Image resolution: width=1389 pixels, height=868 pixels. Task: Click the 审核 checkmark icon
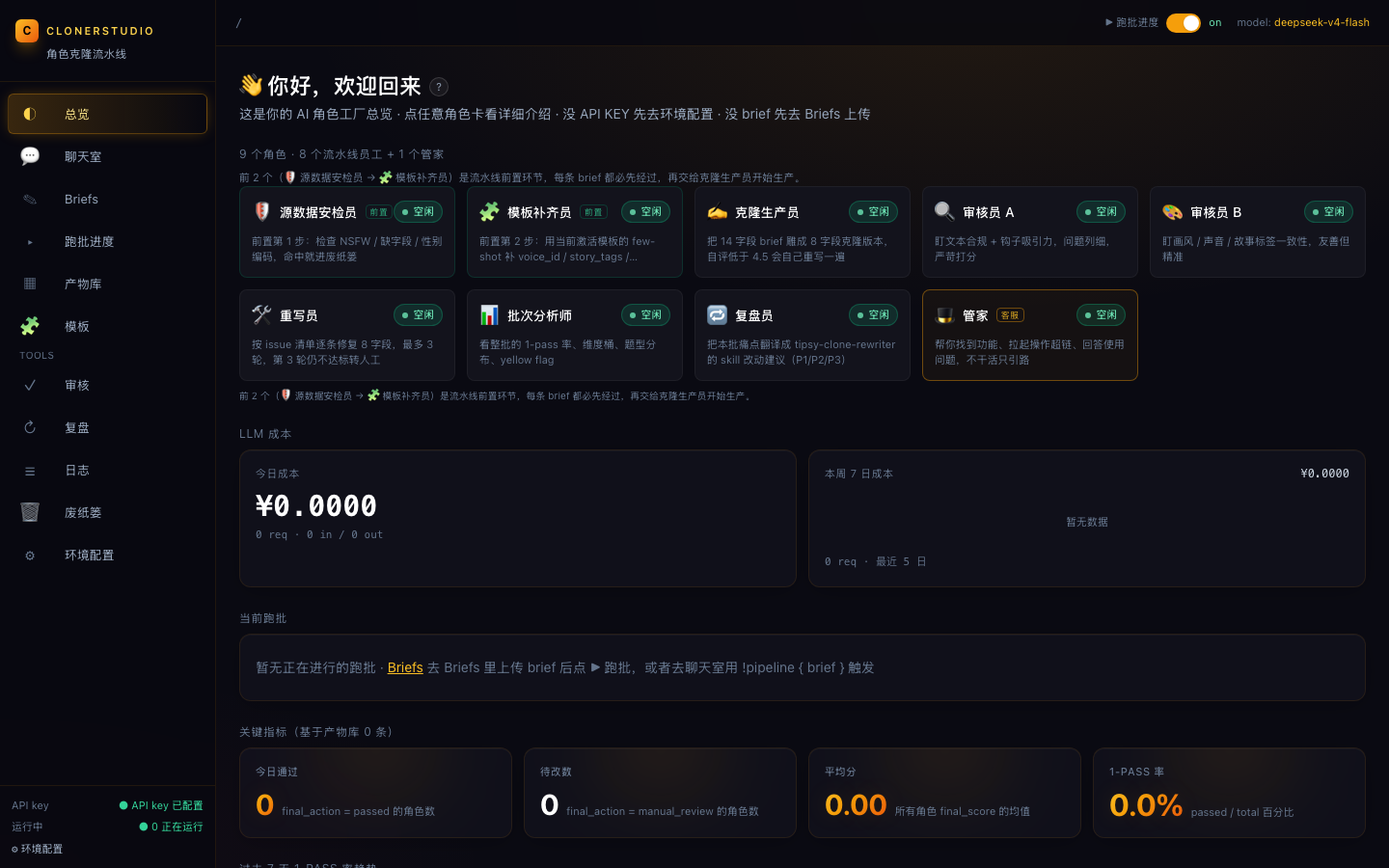point(30,385)
